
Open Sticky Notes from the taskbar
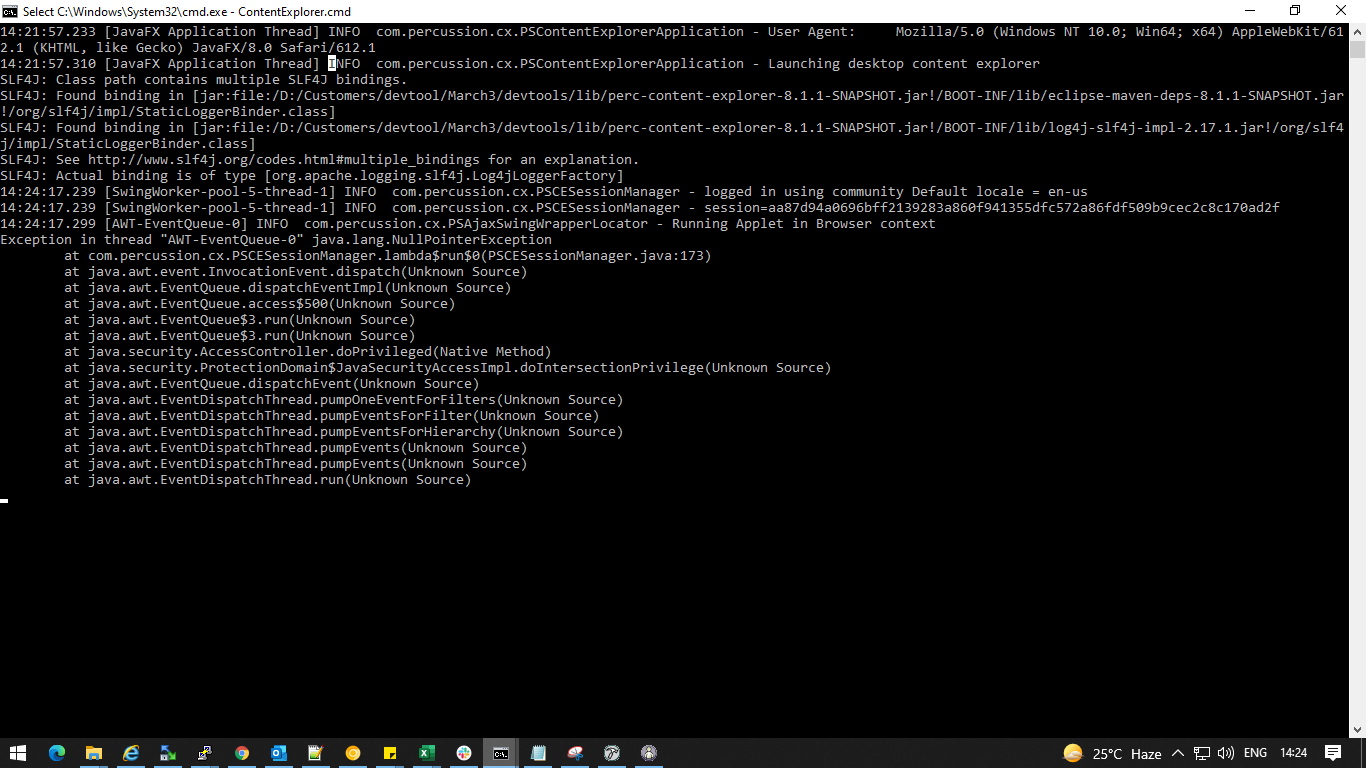tap(390, 752)
